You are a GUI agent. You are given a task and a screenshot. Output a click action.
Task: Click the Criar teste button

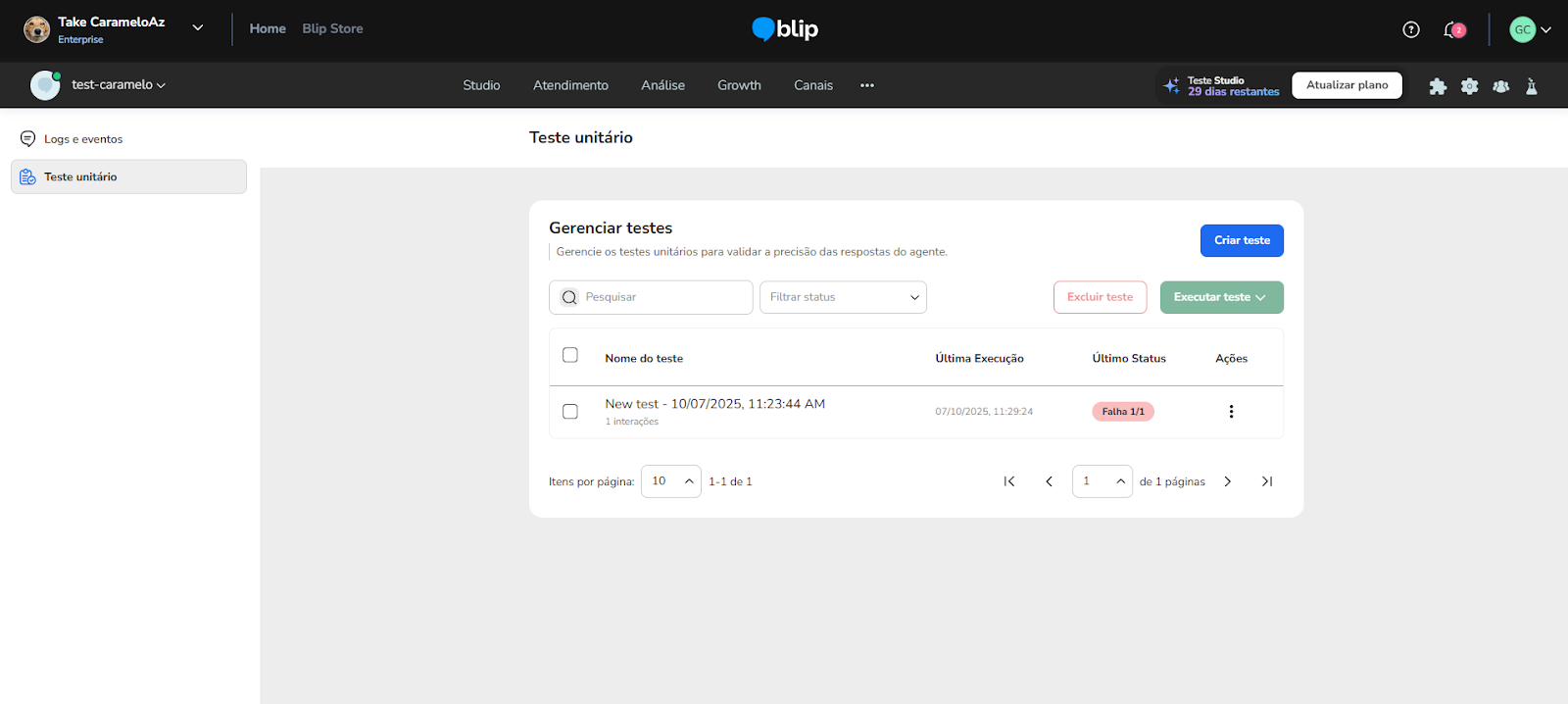pyautogui.click(x=1242, y=240)
